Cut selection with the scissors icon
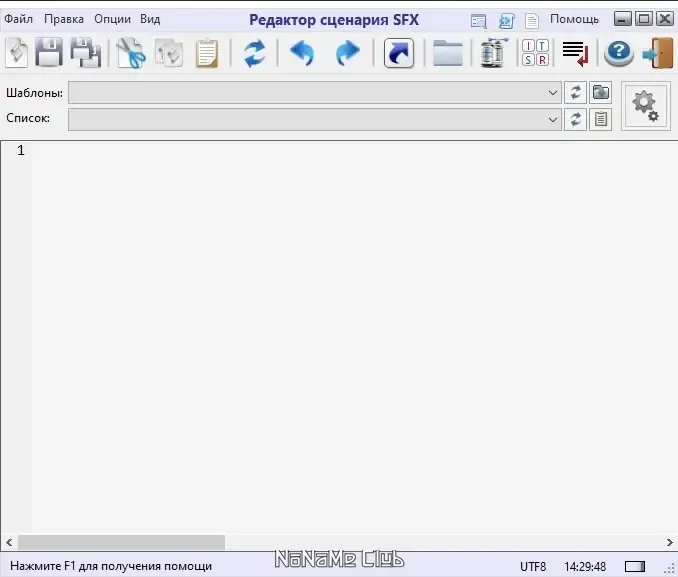678x577 pixels. point(131,53)
